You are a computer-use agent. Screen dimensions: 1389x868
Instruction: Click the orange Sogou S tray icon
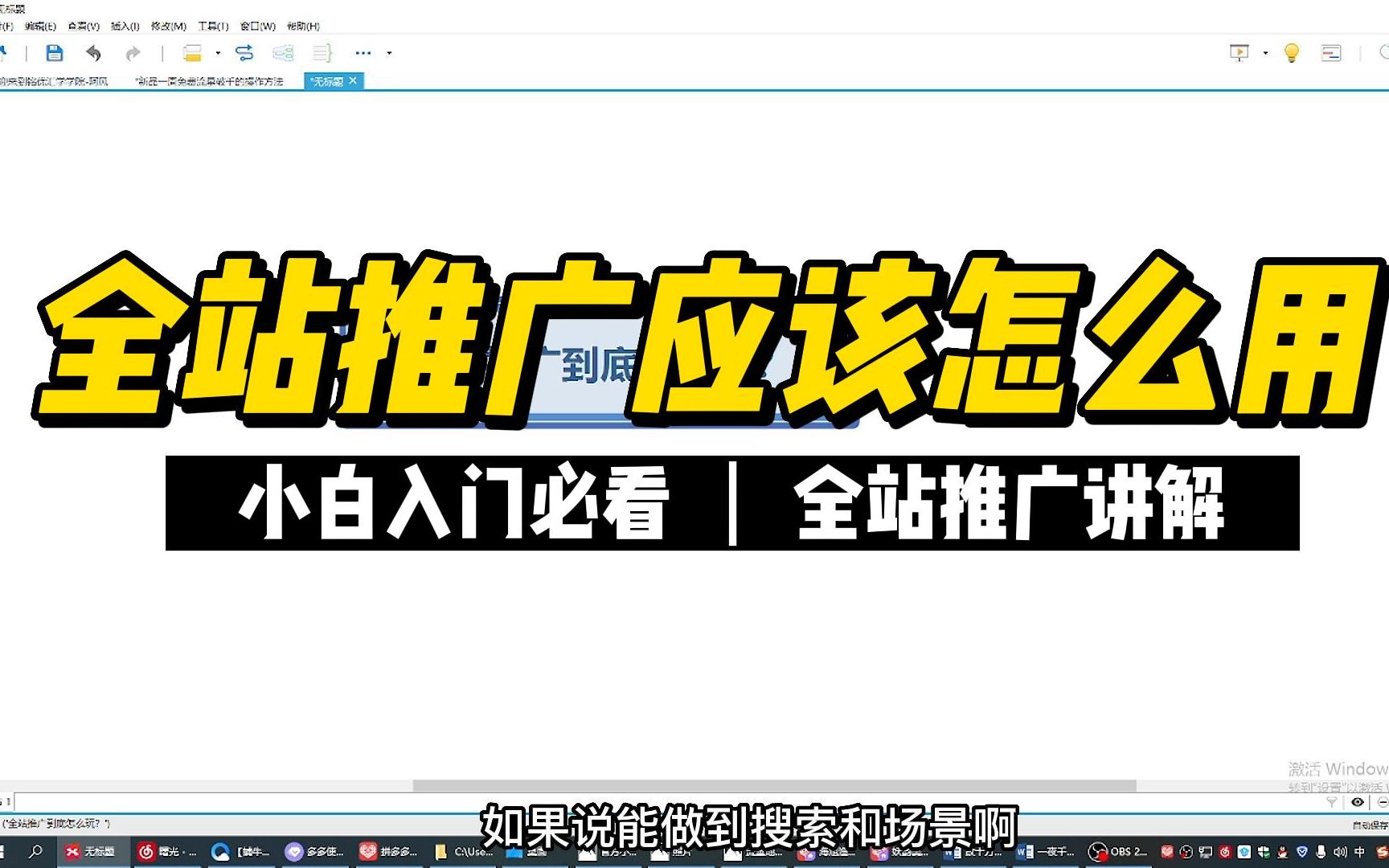[x=1383, y=852]
